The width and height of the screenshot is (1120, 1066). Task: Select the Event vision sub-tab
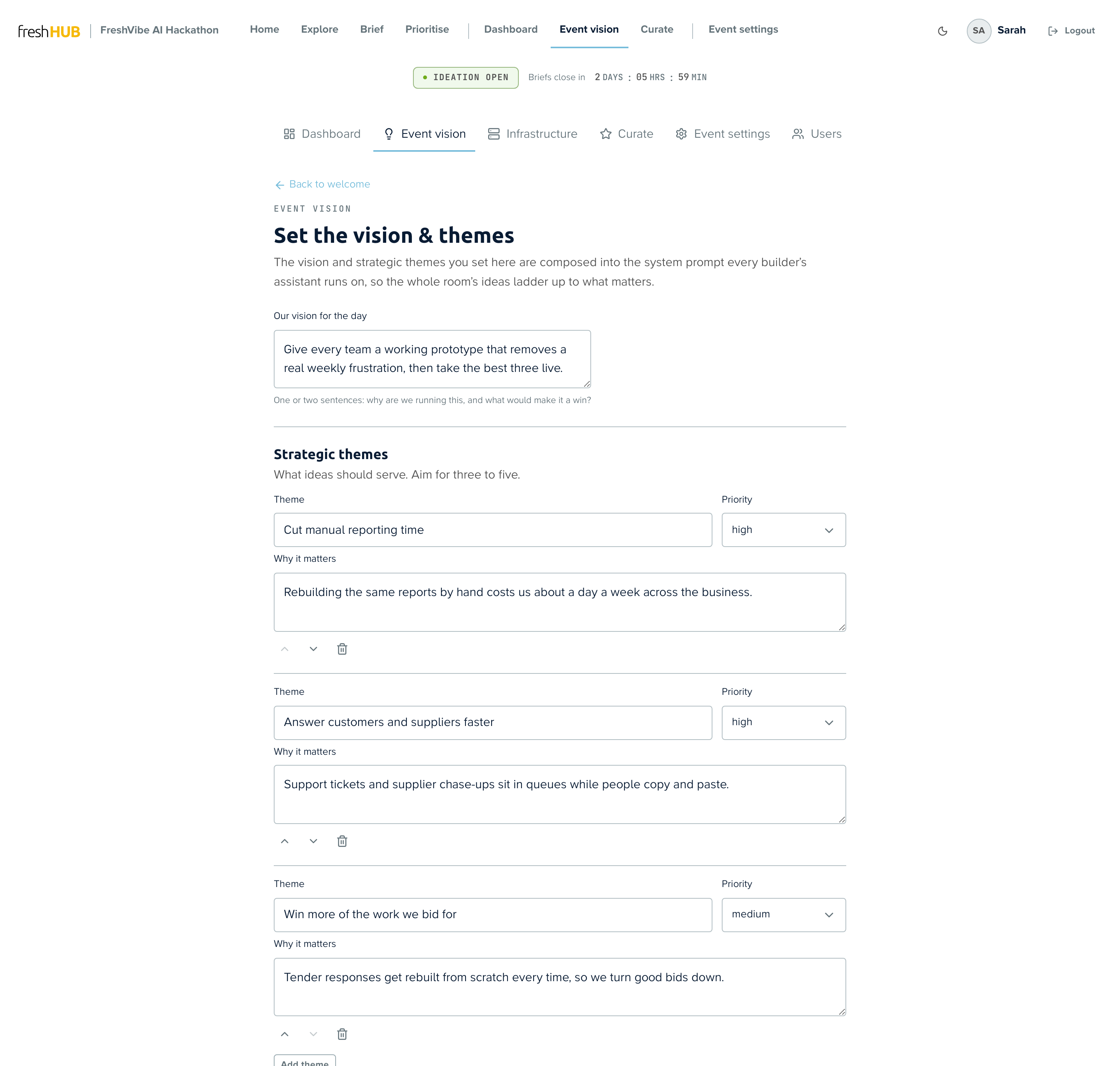423,134
